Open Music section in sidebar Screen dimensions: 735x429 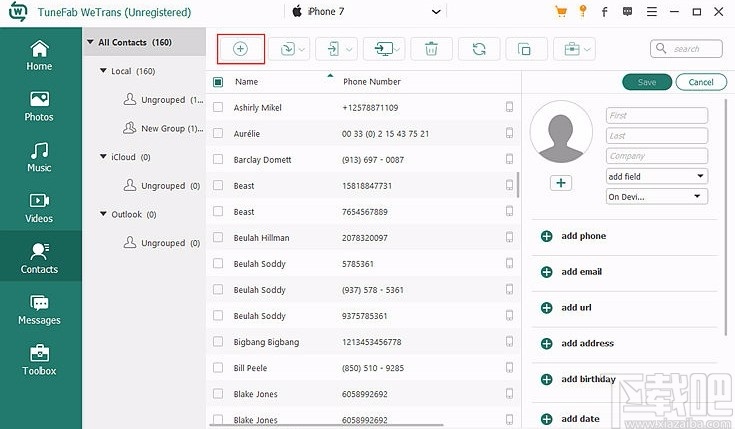tap(39, 158)
